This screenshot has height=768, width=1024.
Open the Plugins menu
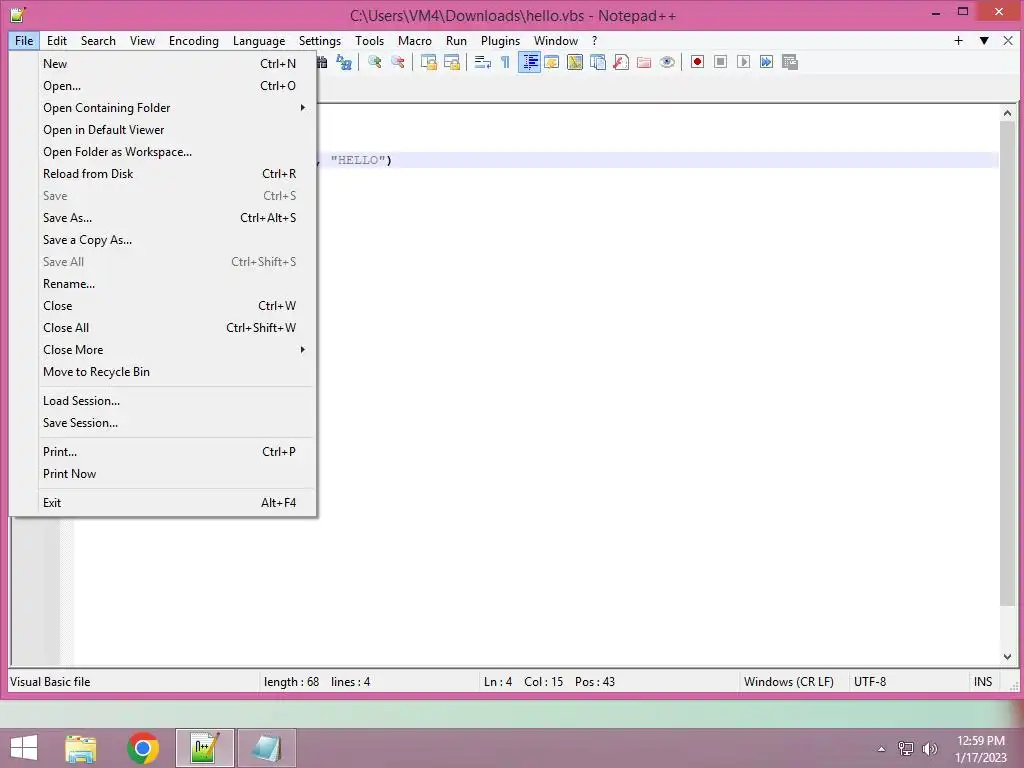pyautogui.click(x=500, y=40)
